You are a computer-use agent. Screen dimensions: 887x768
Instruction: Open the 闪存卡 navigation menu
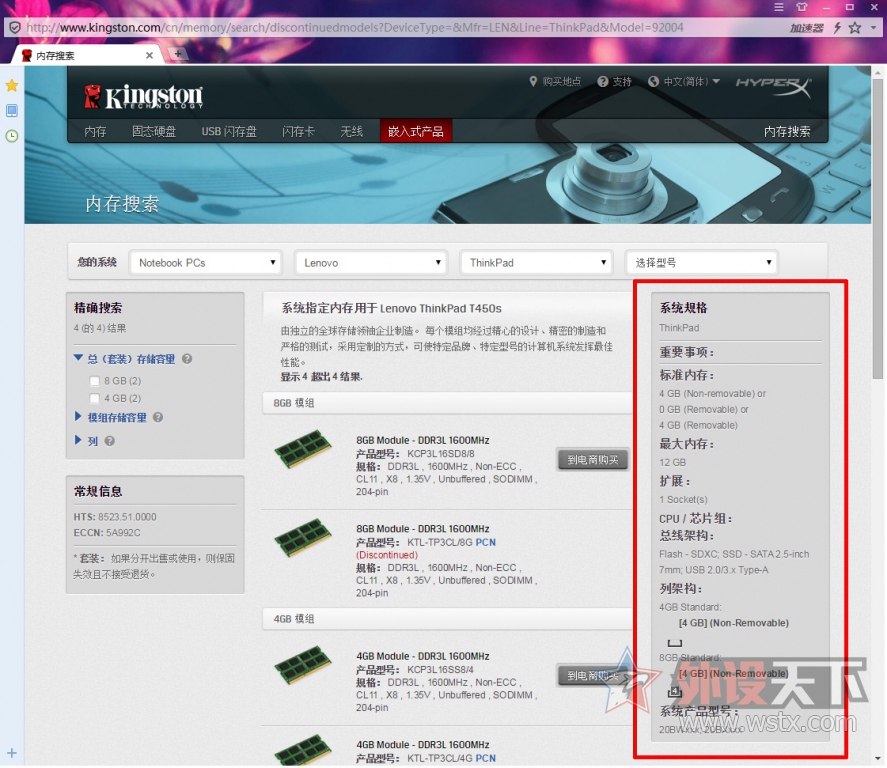click(298, 131)
